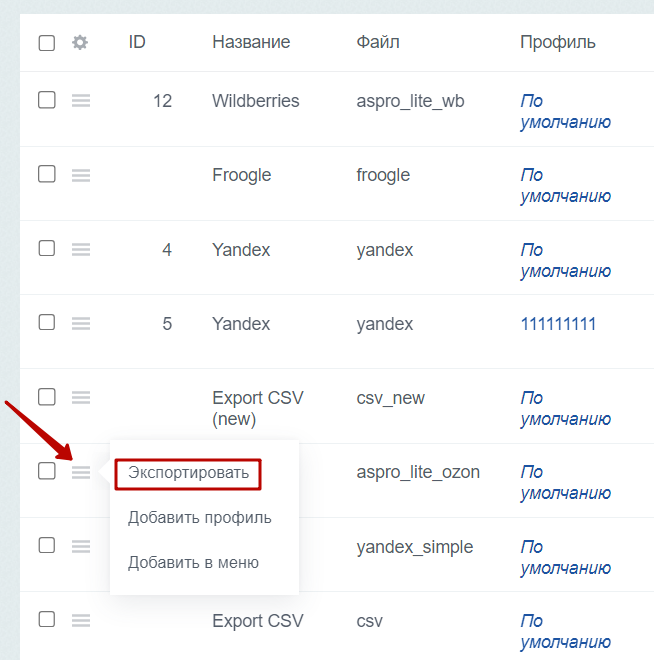The height and width of the screenshot is (660, 654).
Task: Click Yandex name in ID 5 row
Action: (241, 324)
